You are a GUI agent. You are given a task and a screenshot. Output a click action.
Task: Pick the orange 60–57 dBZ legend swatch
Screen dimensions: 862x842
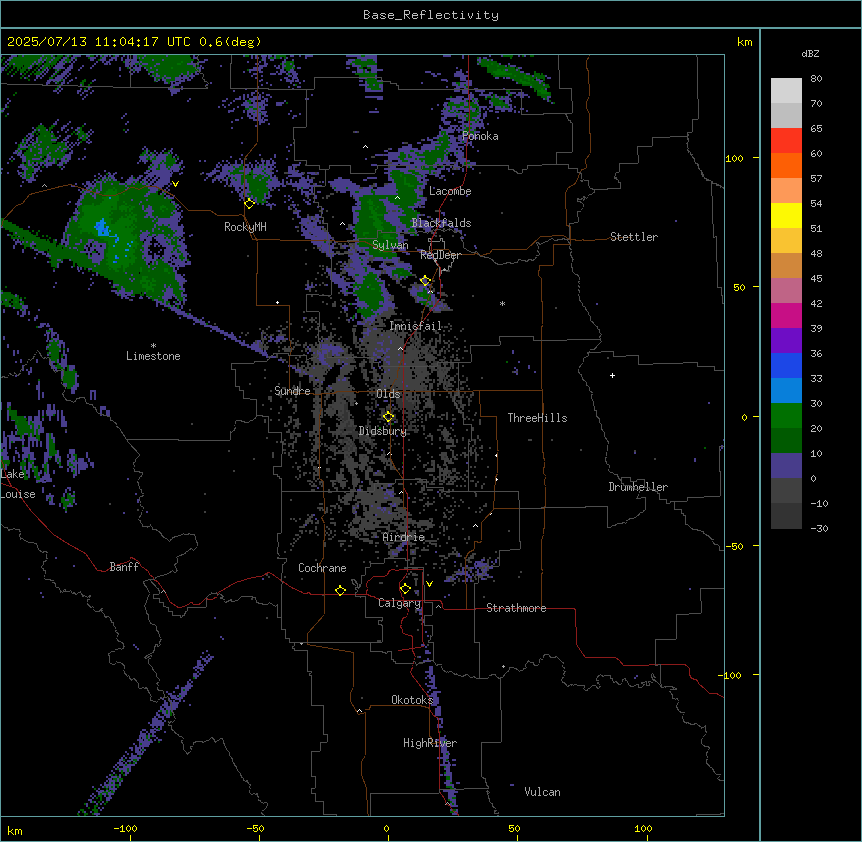coord(786,165)
